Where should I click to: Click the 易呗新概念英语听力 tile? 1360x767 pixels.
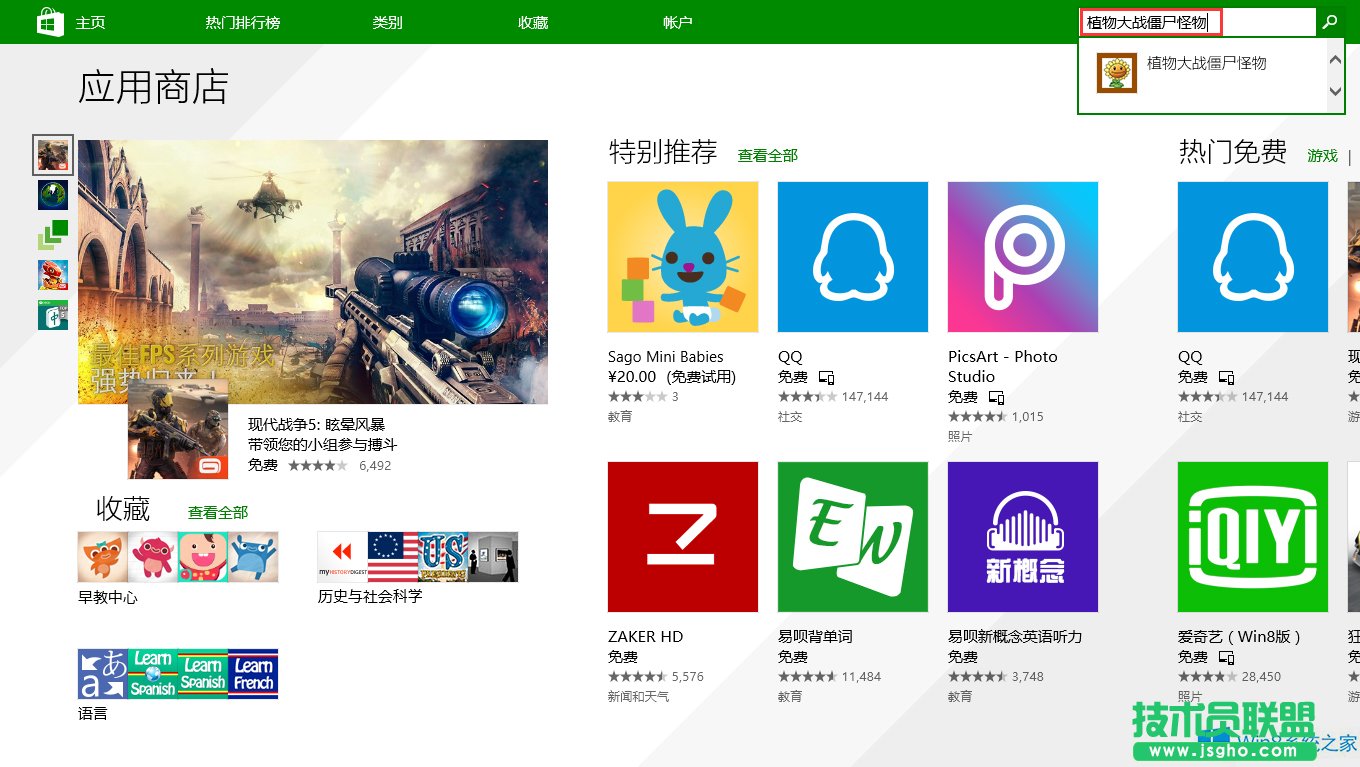[1022, 536]
